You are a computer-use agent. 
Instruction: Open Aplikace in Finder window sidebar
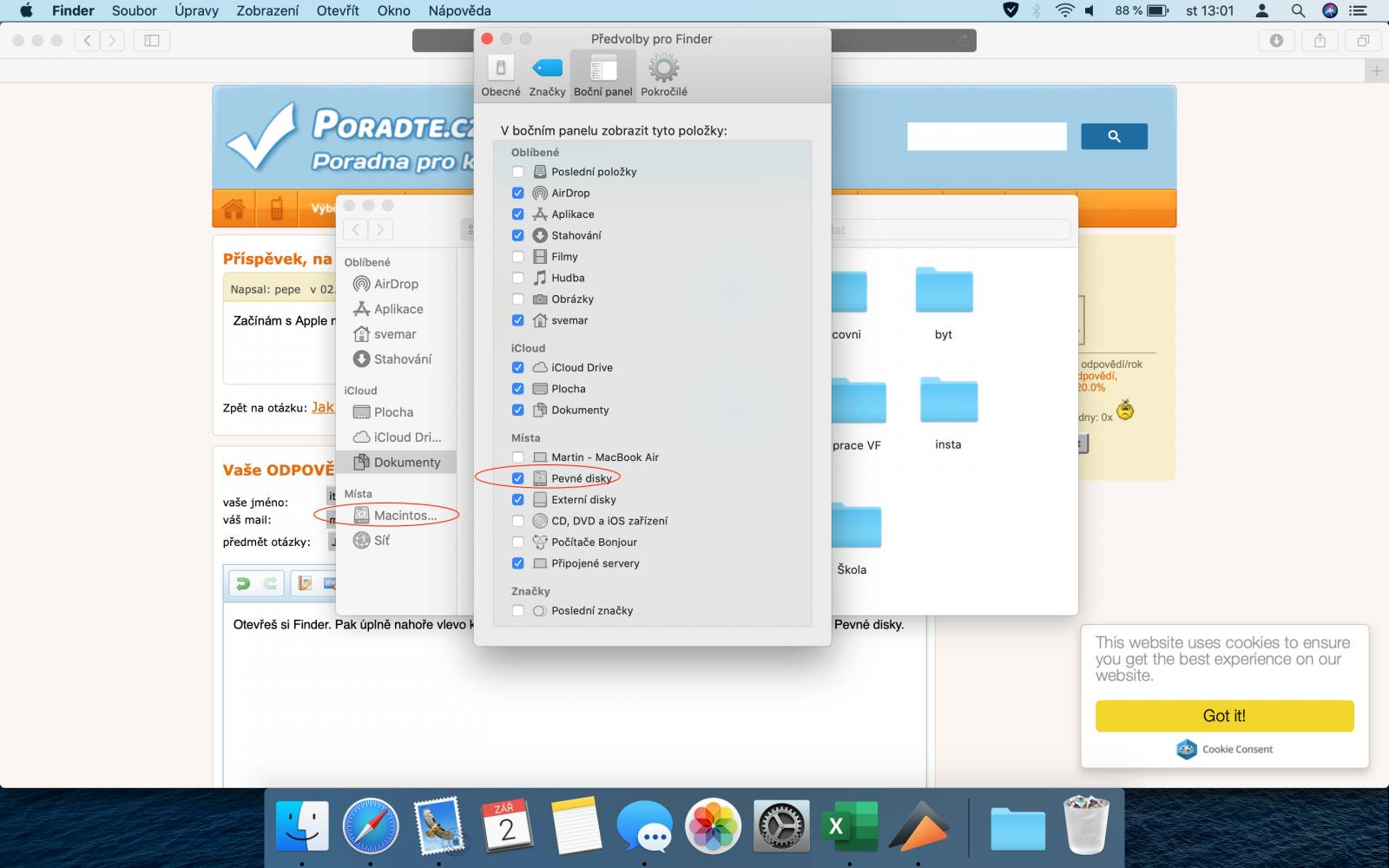coord(395,309)
